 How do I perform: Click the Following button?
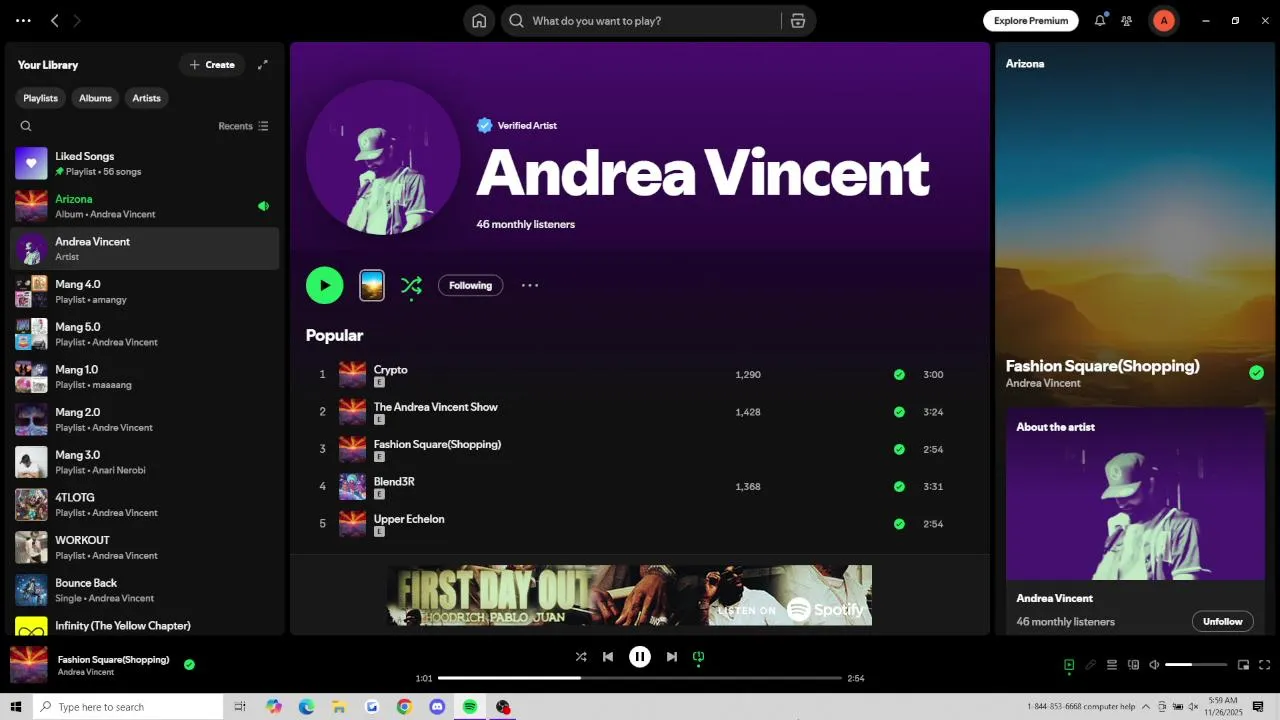click(470, 286)
